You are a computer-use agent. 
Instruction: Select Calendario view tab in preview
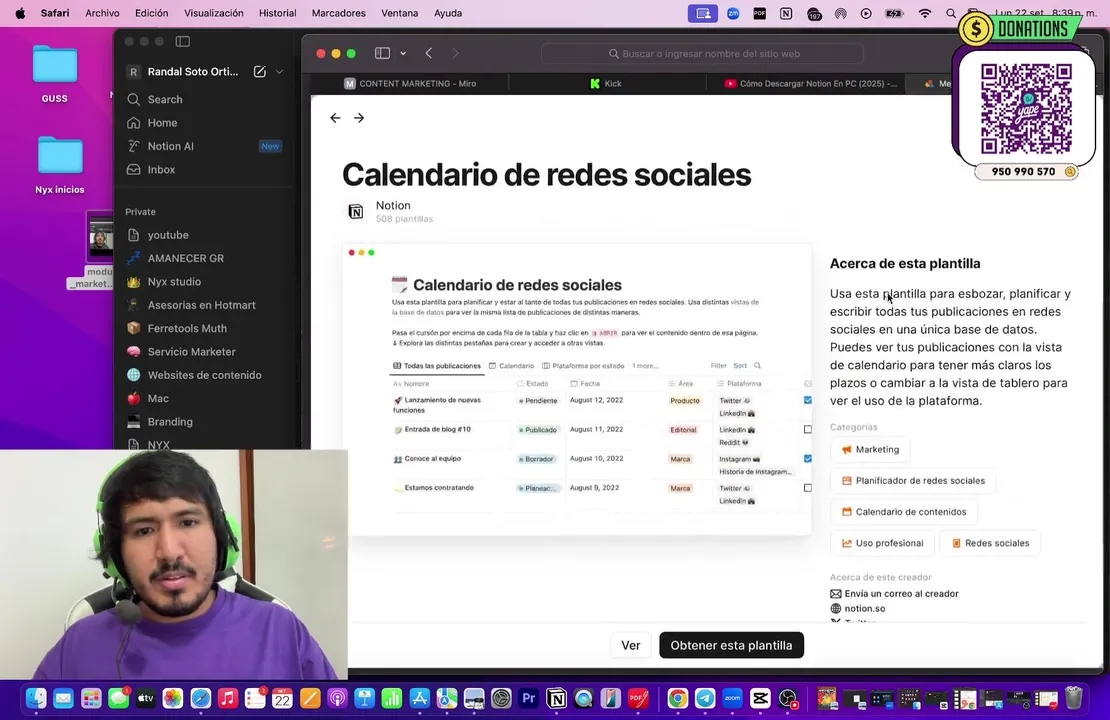click(511, 366)
